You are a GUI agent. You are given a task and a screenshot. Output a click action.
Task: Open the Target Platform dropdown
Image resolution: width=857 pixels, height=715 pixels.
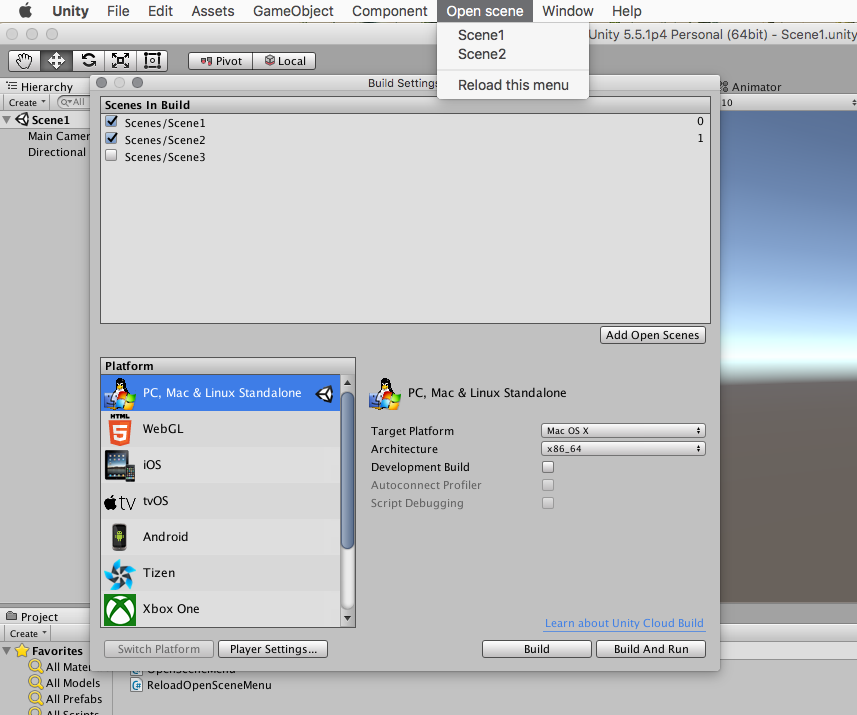pos(623,431)
